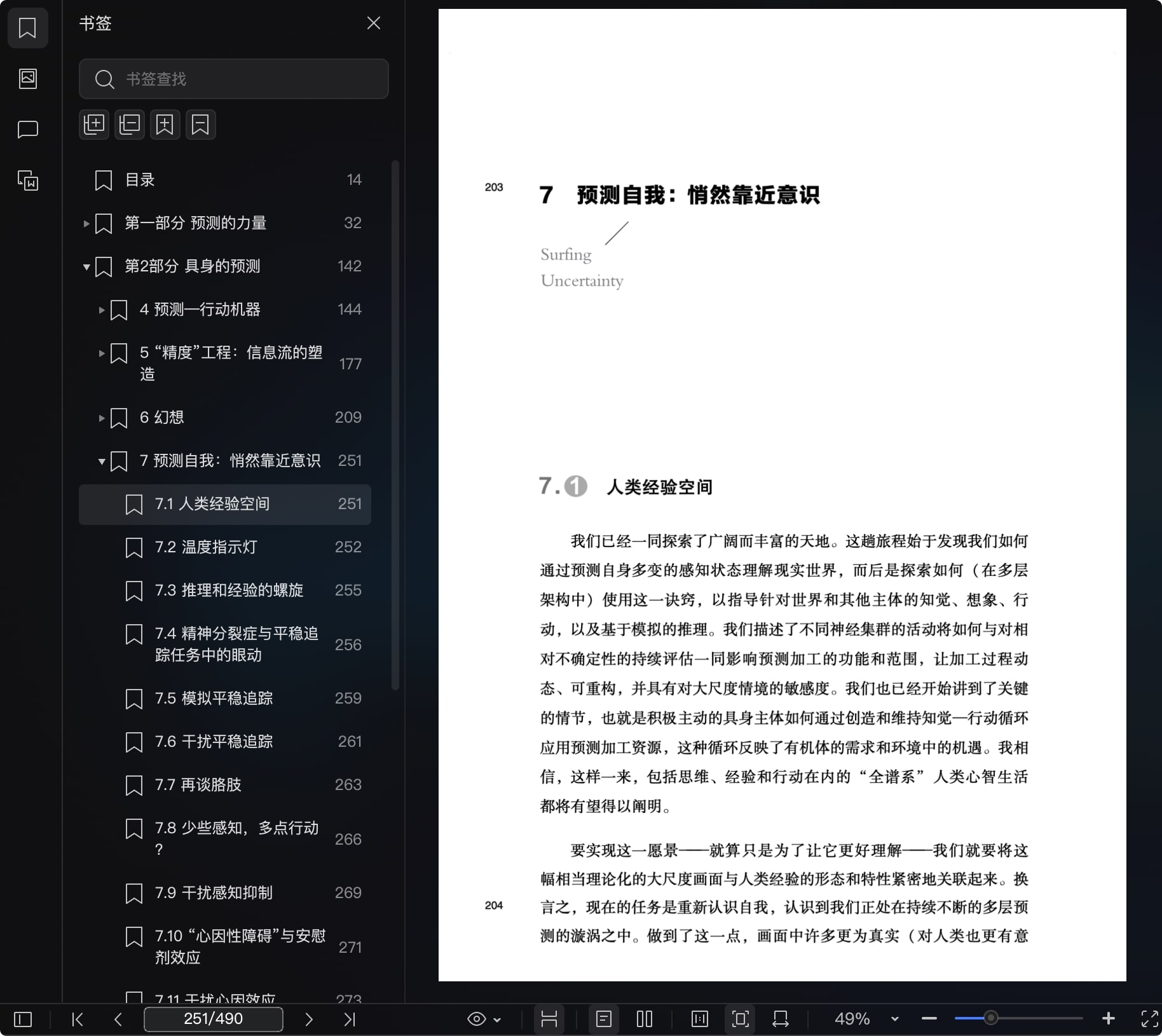Open bookmark 7.5 模拟平稳追踪
1162x1036 pixels.
[x=225, y=699]
